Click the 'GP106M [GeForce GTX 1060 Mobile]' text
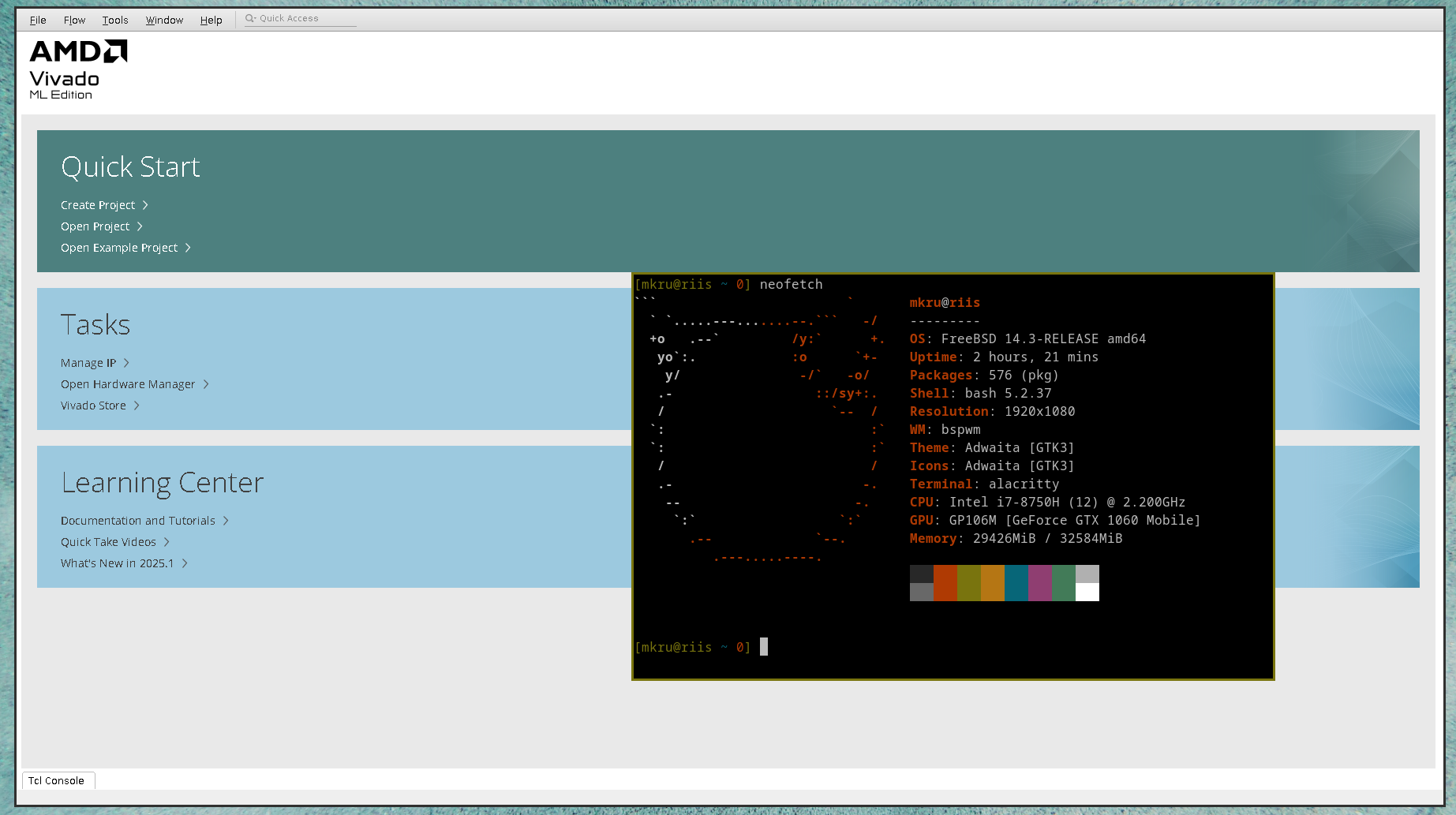 click(1075, 520)
